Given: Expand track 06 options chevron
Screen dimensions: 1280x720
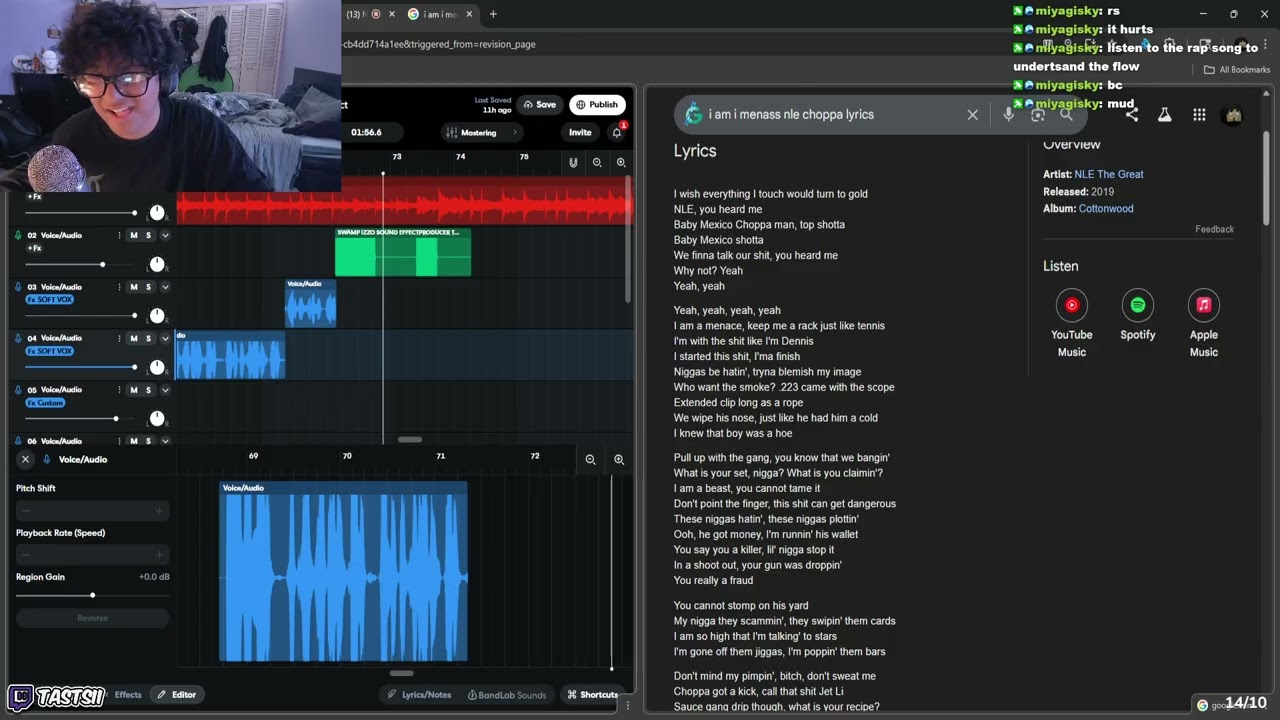Looking at the screenshot, I should pyautogui.click(x=165, y=441).
